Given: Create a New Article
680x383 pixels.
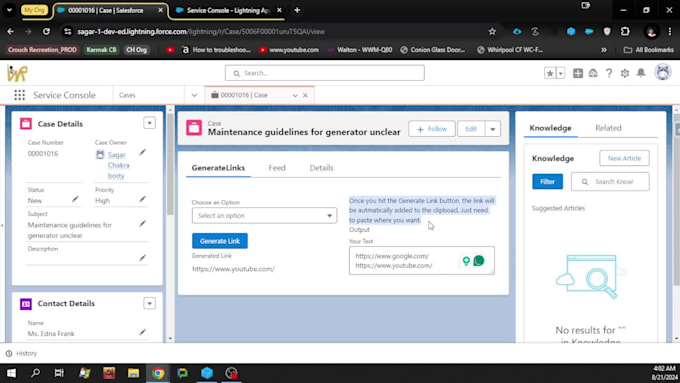Looking at the screenshot, I should (624, 158).
